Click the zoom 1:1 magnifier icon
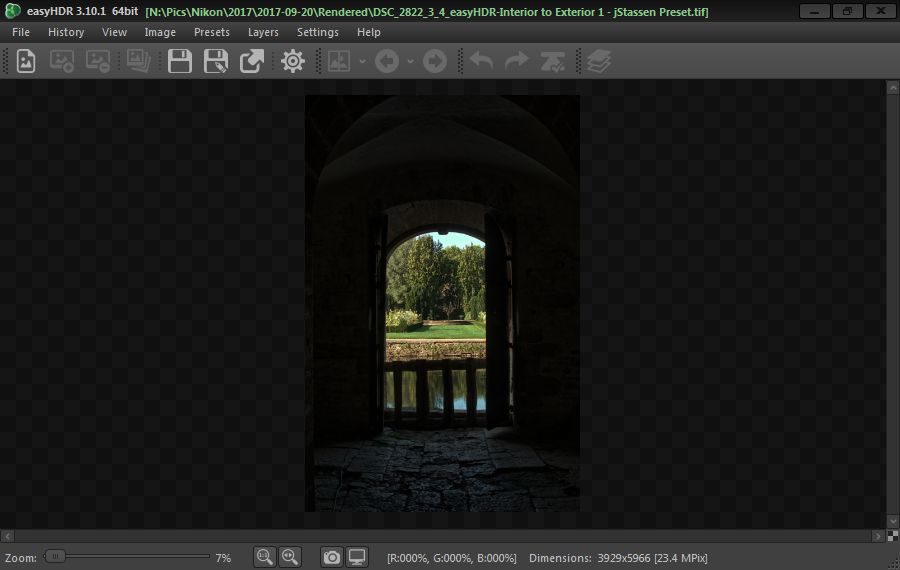Screen dimensions: 900x570 264,557
